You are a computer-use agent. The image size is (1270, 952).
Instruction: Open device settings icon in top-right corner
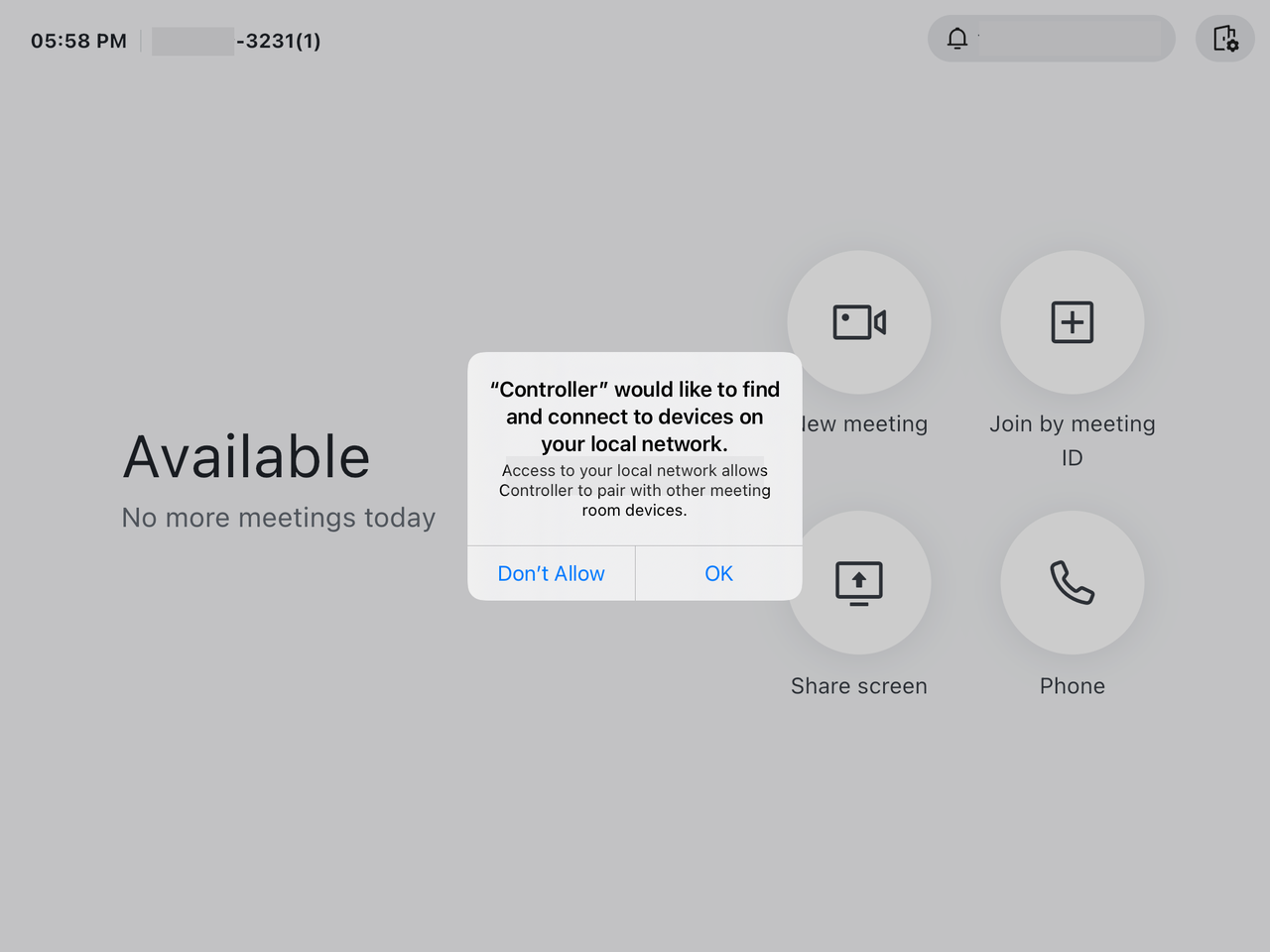click(x=1224, y=39)
